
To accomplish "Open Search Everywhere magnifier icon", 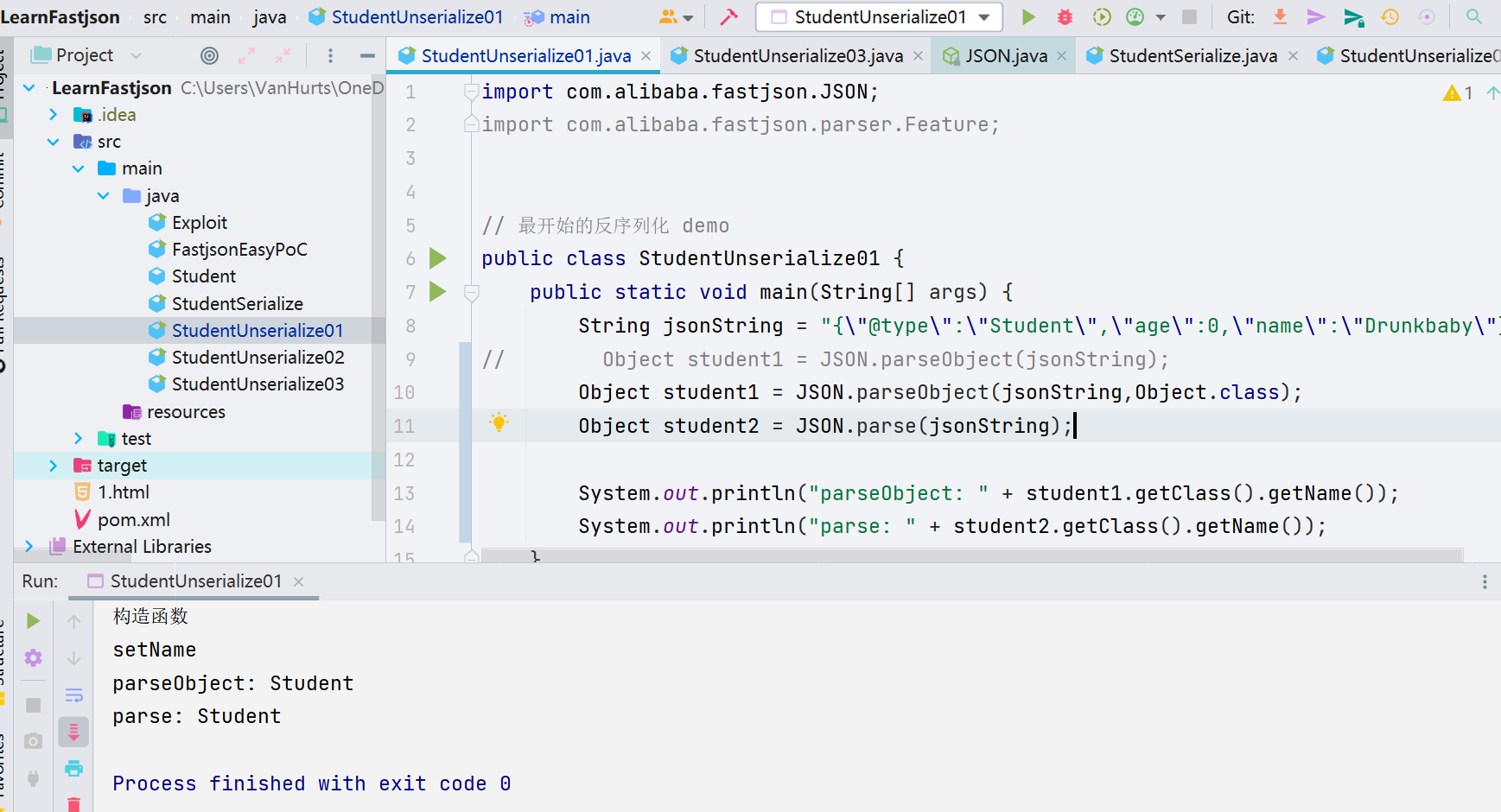I will [1473, 17].
